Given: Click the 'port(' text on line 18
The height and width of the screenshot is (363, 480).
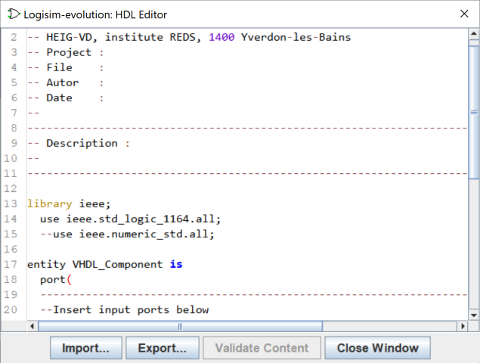Looking at the screenshot, I should click(x=56, y=280).
